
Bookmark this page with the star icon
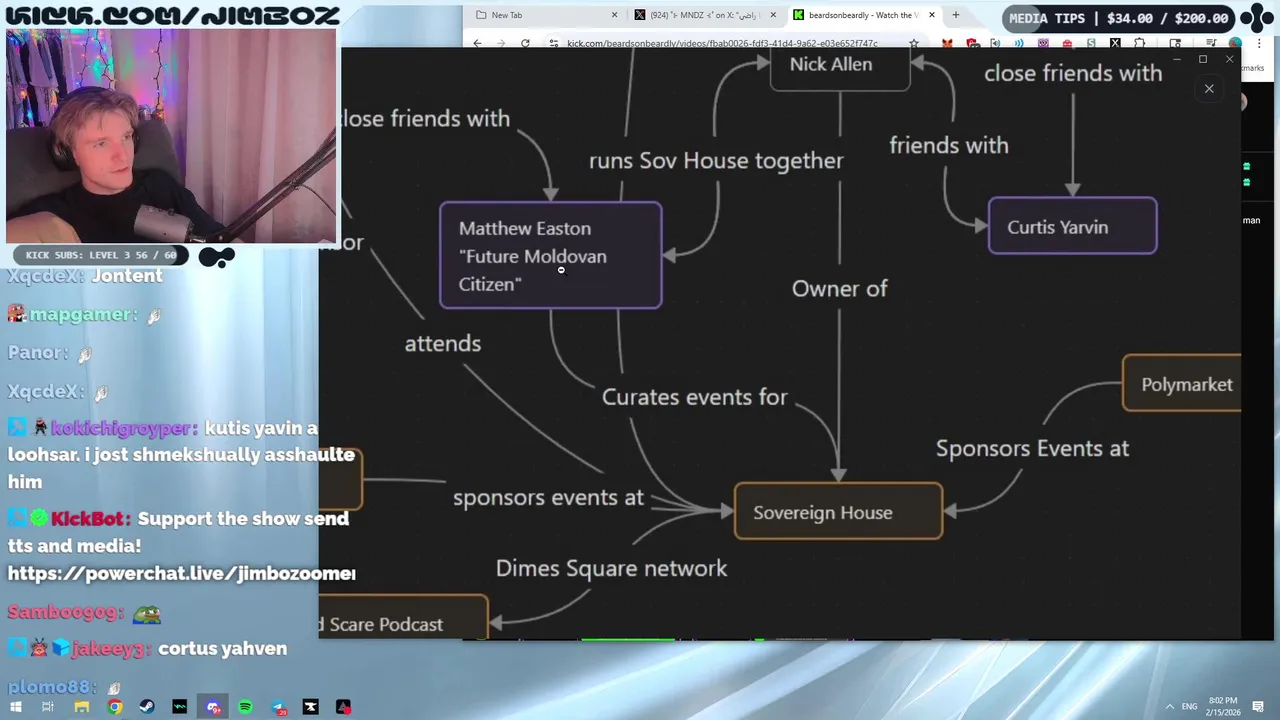coord(913,43)
